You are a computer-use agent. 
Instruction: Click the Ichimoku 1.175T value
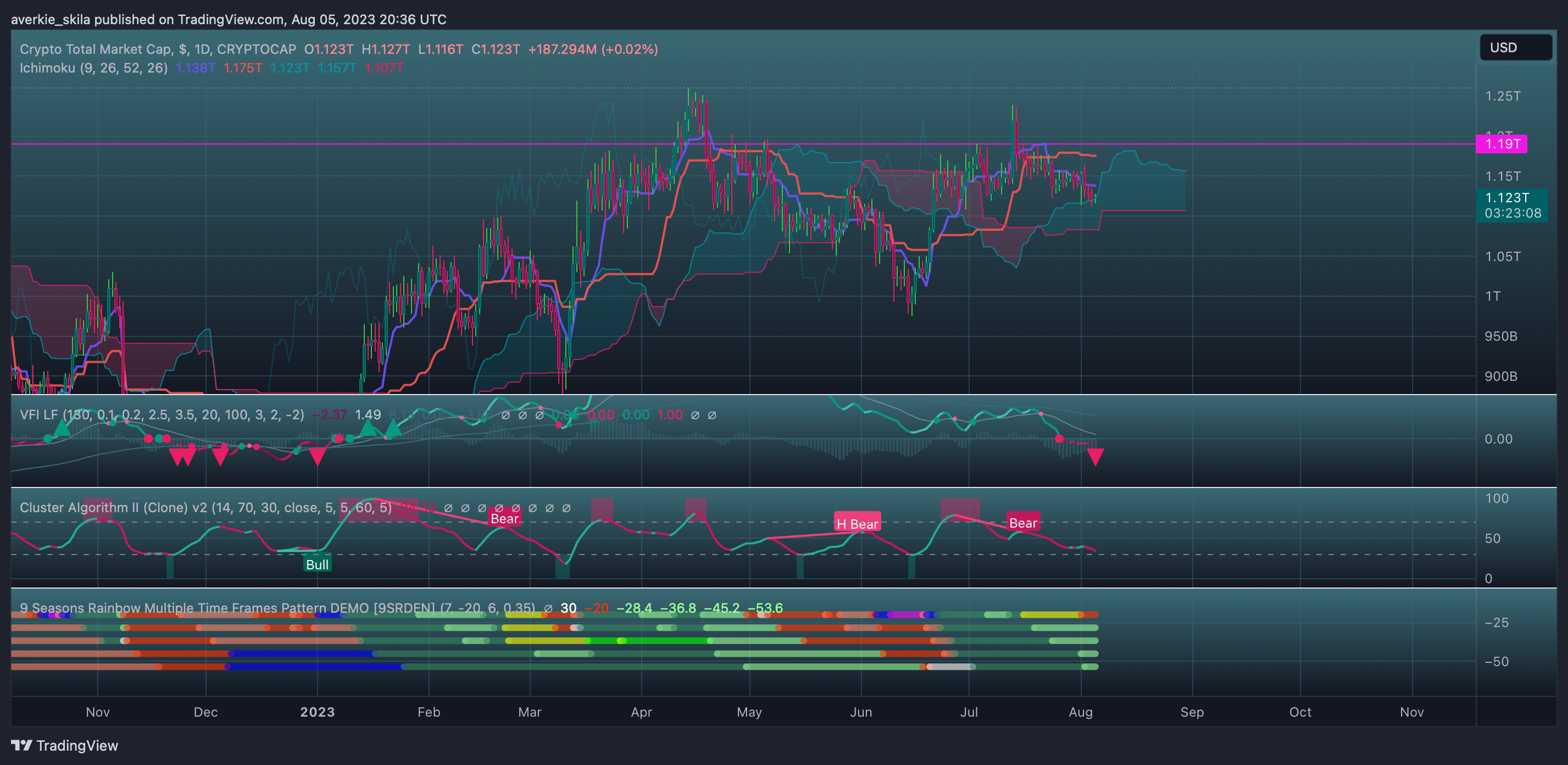tap(243, 68)
